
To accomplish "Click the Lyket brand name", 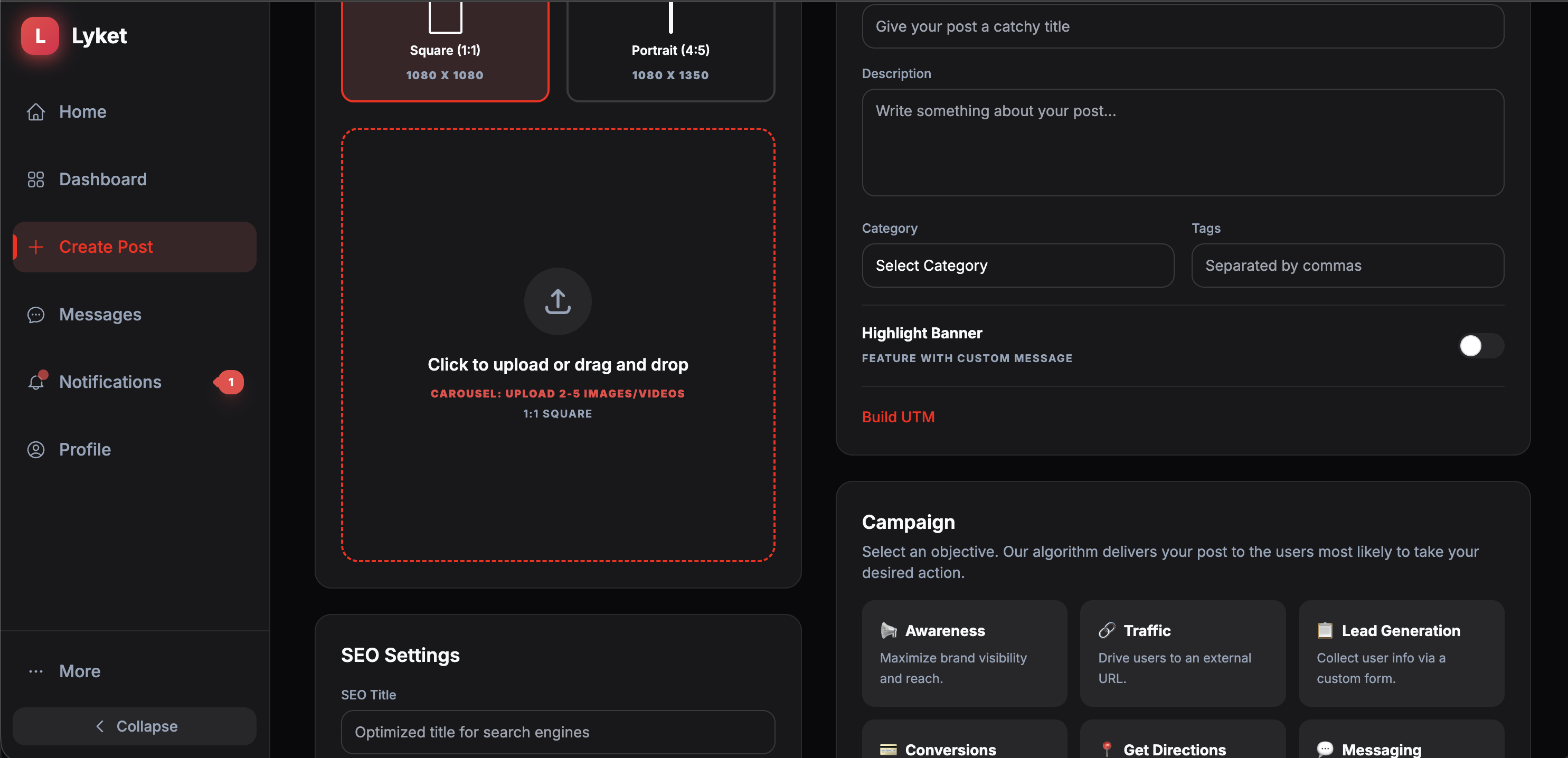I will [99, 36].
